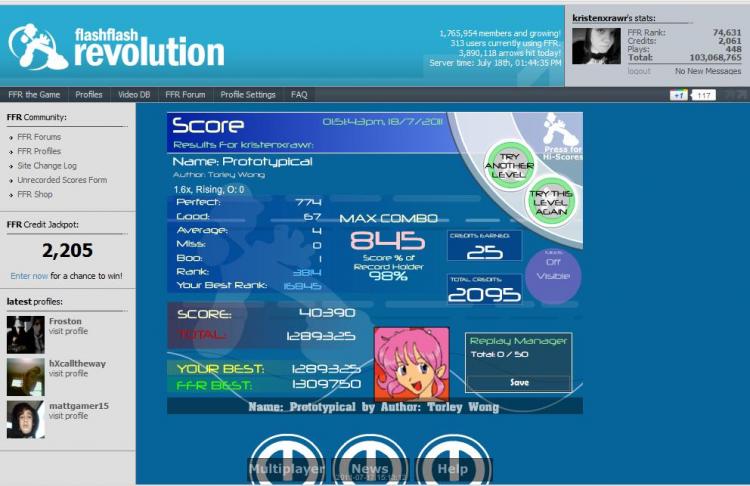Open the Site Change Log link
The height and width of the screenshot is (486, 750).
(x=47, y=166)
